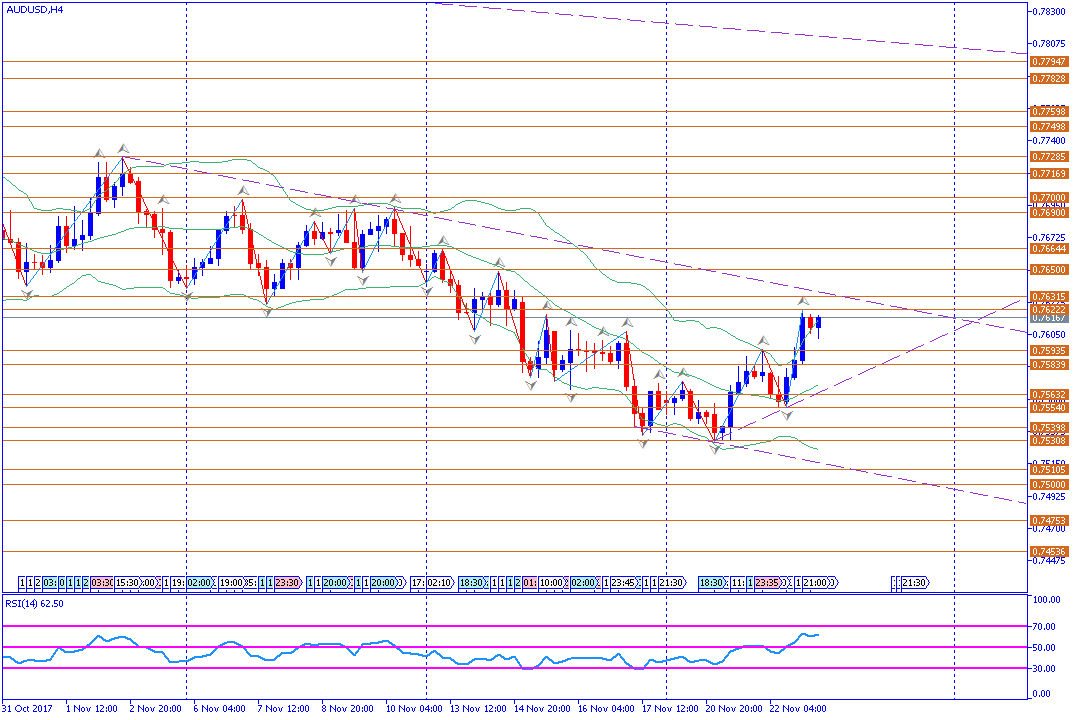Select the 0.77598 price level label
Image resolution: width=1080 pixels, height=720 pixels.
[x=1049, y=112]
